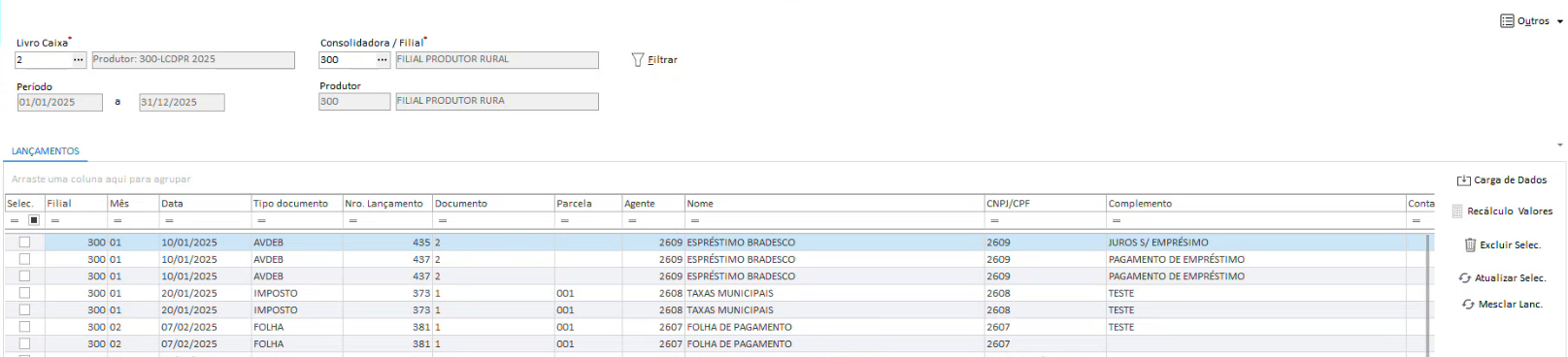This screenshot has width=1568, height=357.
Task: Click the Período start date field
Action: click(x=59, y=102)
